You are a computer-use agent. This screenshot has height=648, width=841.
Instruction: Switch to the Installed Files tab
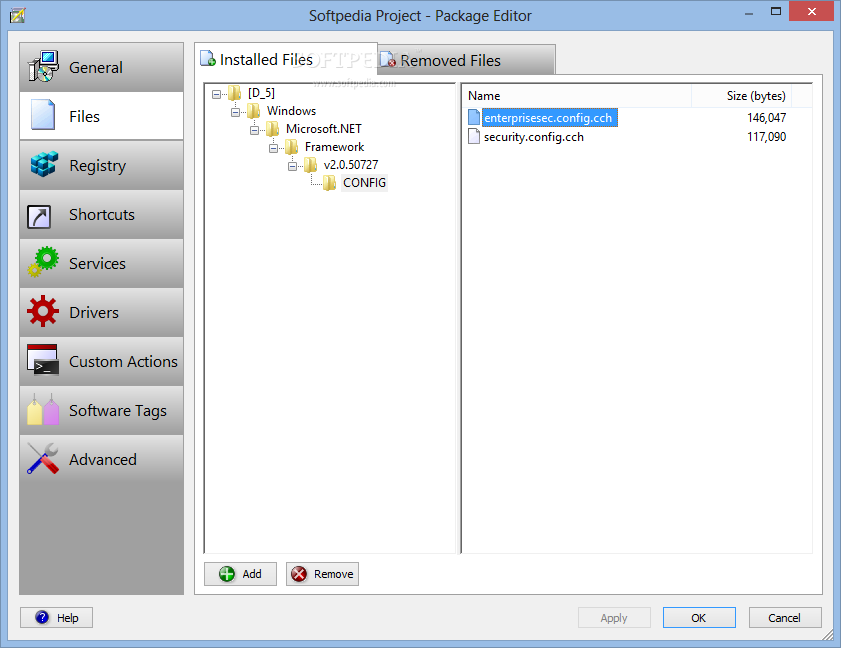[x=286, y=58]
